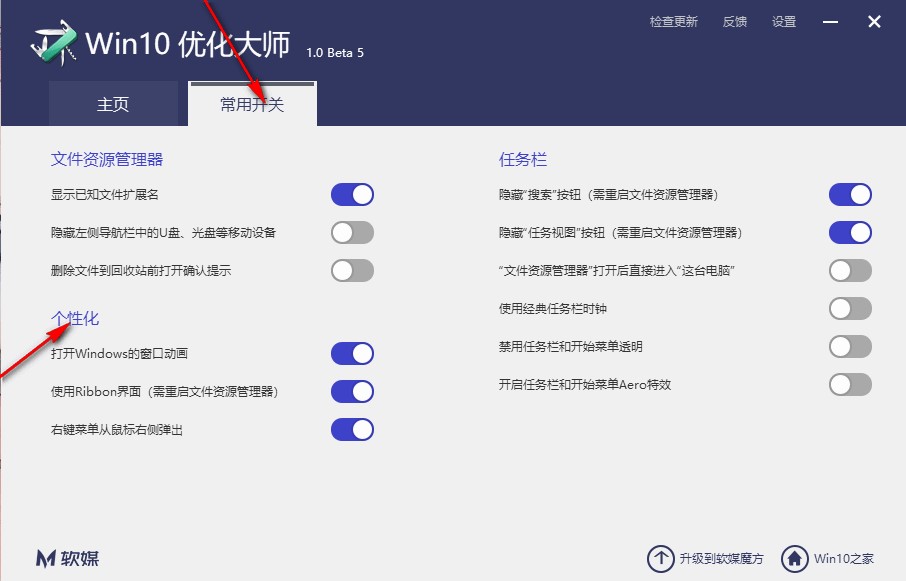Toggle 使用Ribbon界面 switch
The image size is (906, 581).
[352, 392]
